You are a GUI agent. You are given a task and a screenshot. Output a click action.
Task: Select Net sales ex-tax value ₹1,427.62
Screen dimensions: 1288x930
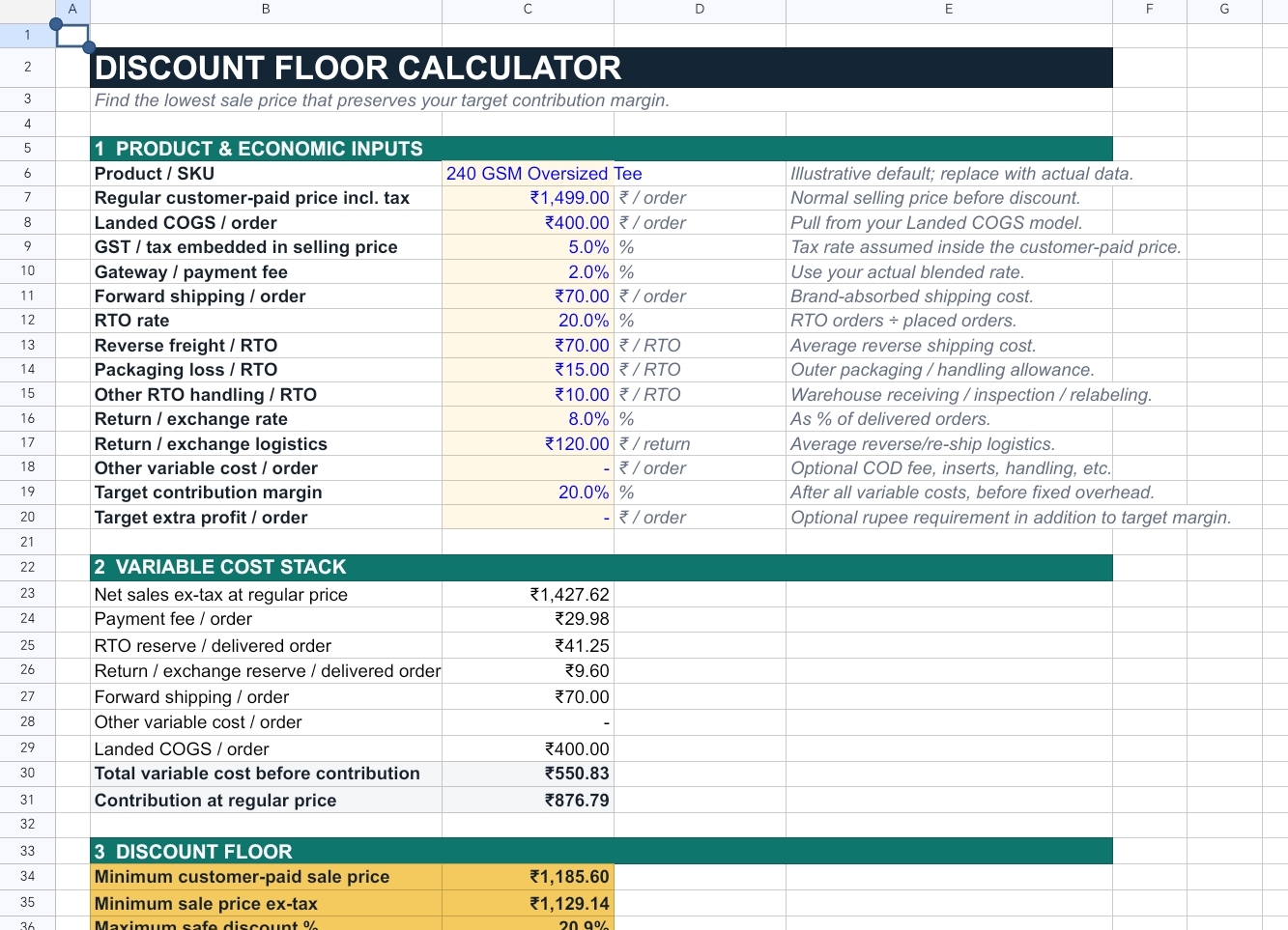point(528,595)
